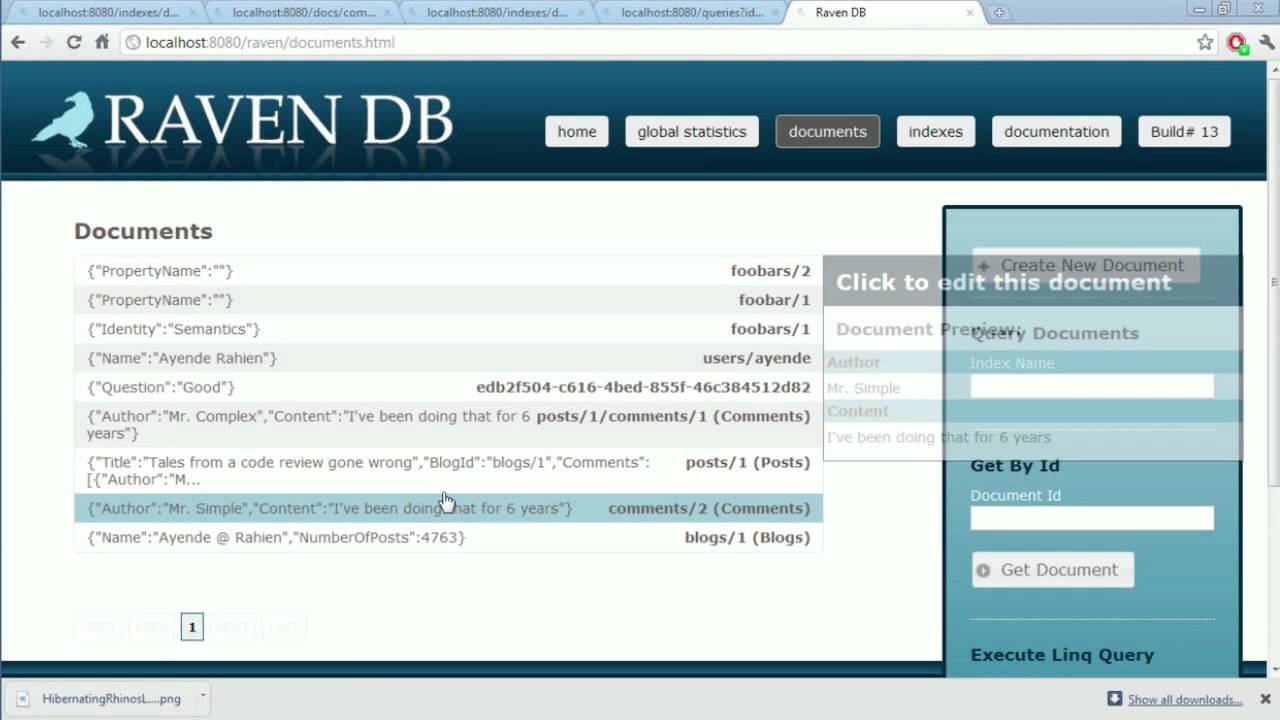Viewport: 1280px width, 720px height.
Task: Open the foobars/1 Semantics document row
Action: [x=448, y=329]
